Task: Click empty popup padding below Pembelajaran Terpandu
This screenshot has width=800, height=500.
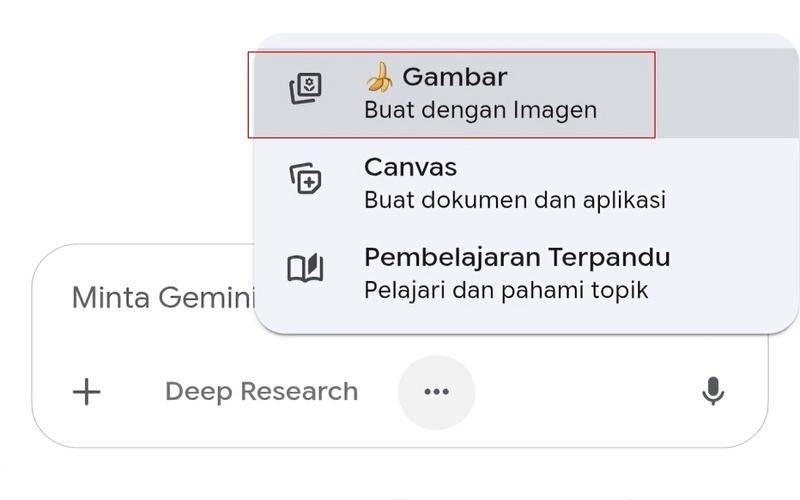Action: 526,317
